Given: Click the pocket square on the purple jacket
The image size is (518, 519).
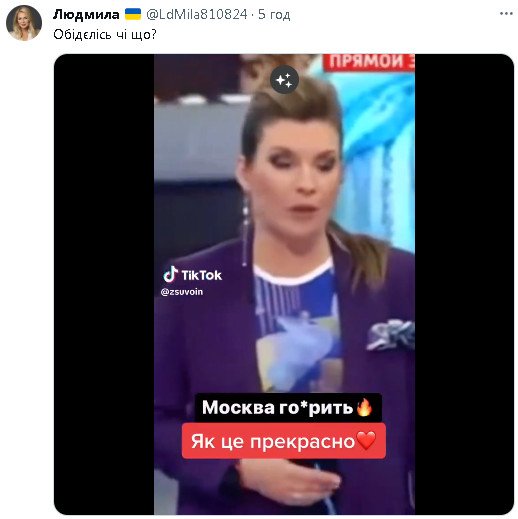Looking at the screenshot, I should coord(391,334).
